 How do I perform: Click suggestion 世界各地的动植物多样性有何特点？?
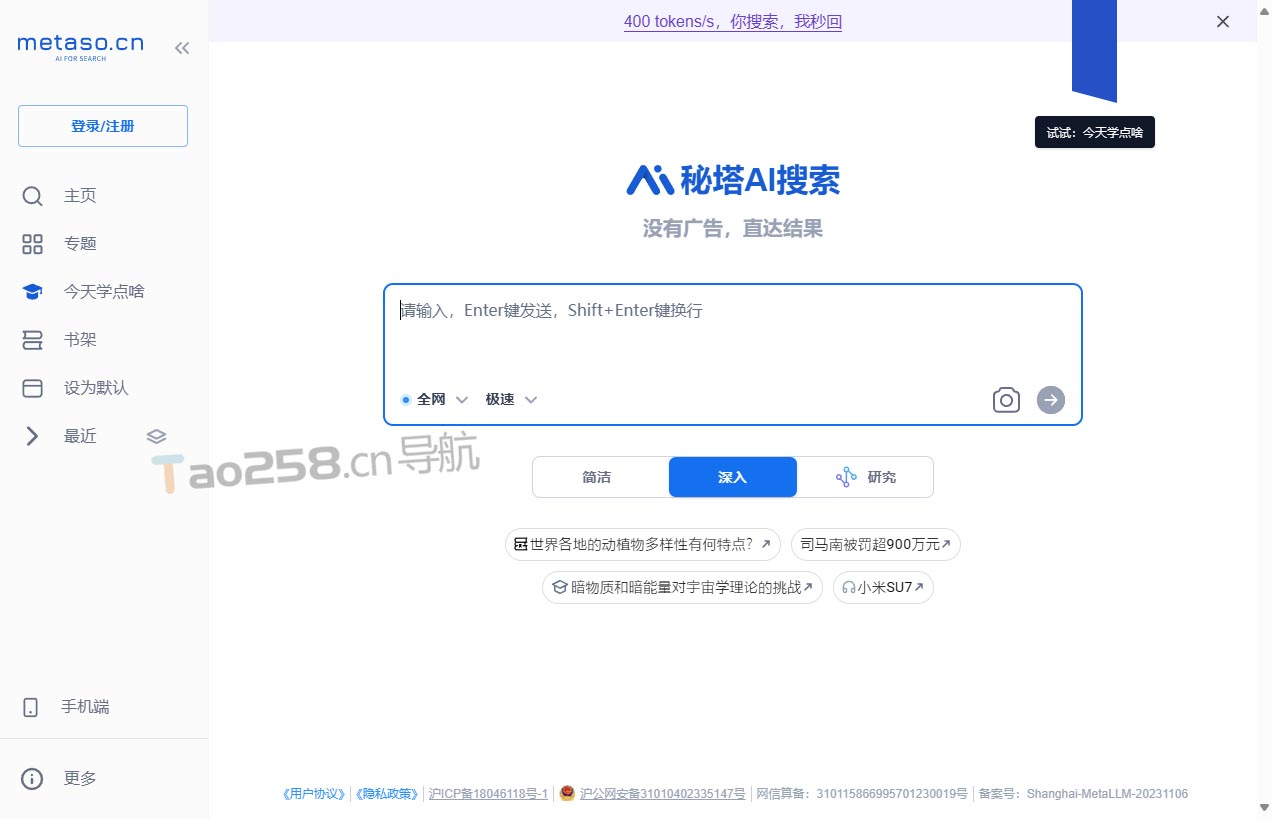(643, 544)
